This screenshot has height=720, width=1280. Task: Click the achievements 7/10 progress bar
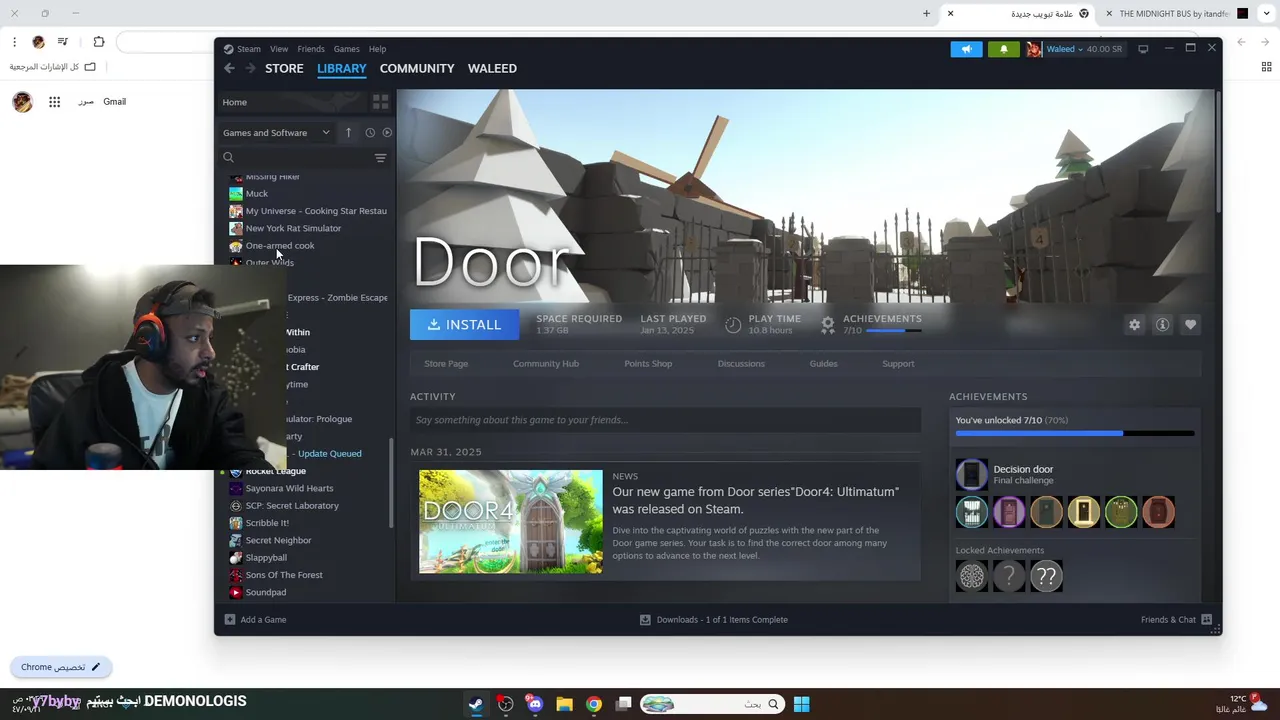pos(1075,434)
